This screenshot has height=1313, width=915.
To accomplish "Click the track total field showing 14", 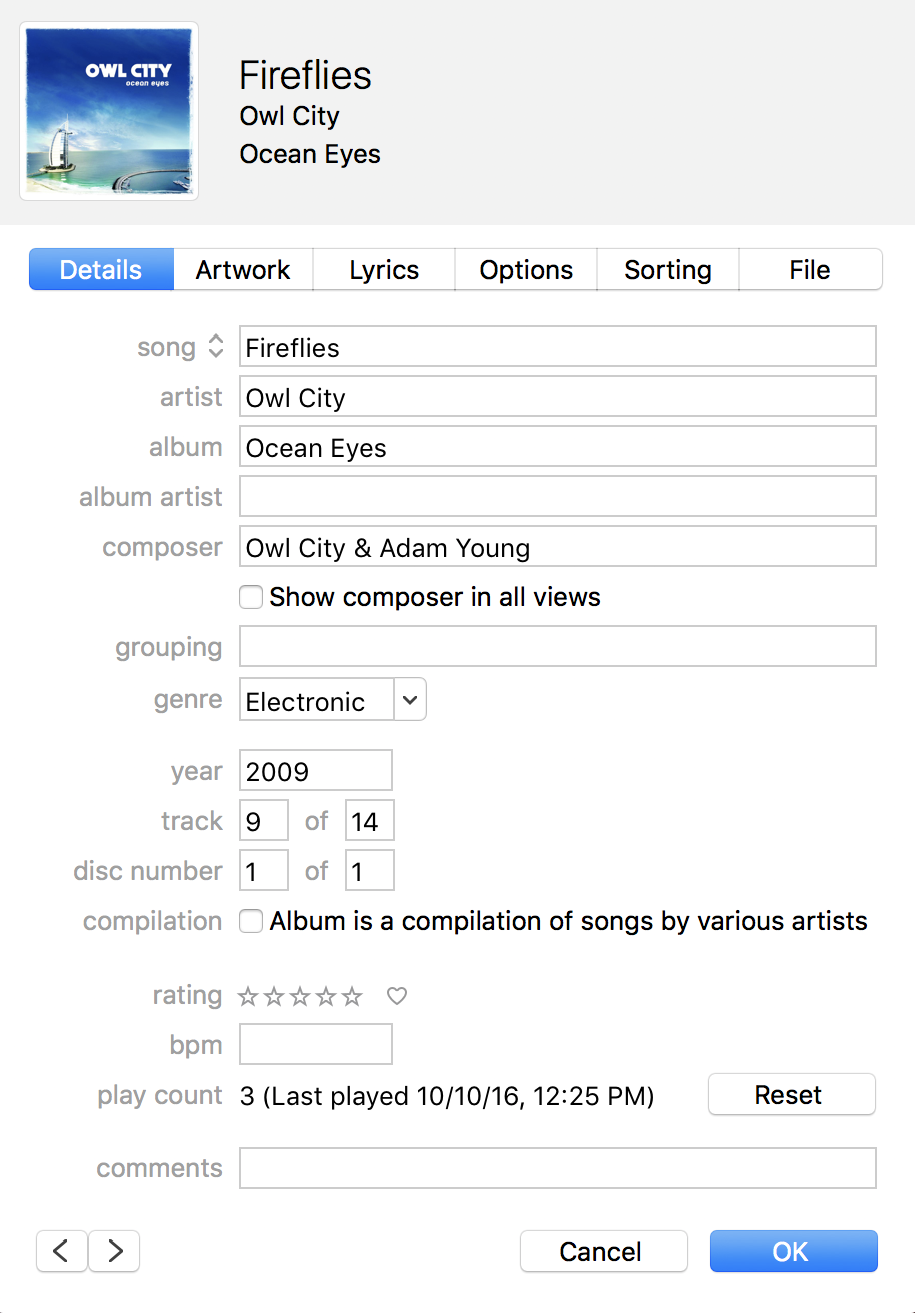I will (x=370, y=820).
